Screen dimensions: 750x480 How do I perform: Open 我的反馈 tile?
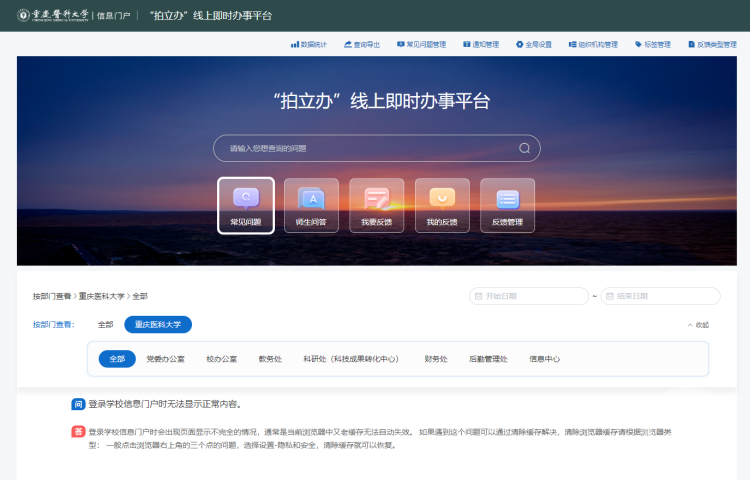(441, 205)
